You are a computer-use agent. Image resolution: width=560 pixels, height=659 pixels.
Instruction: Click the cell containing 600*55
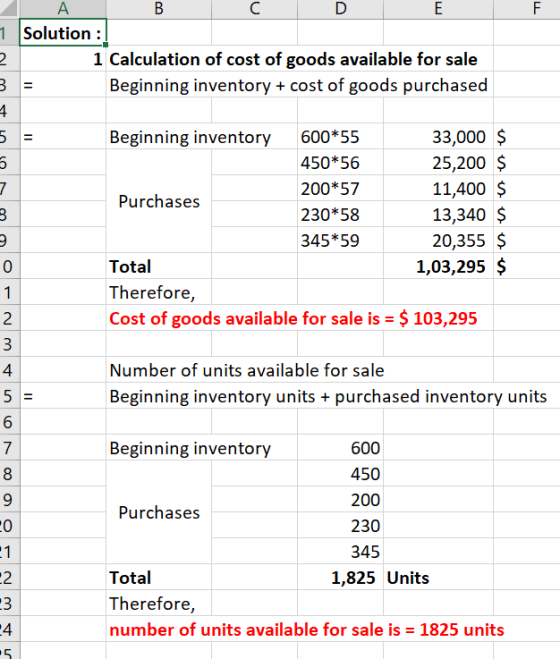[x=341, y=137]
